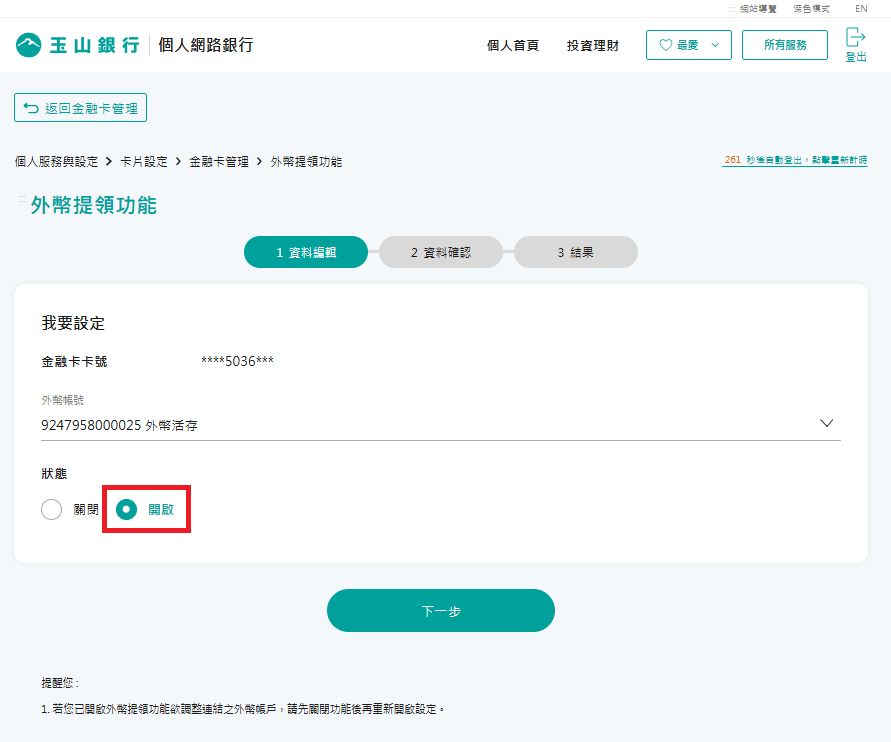891x742 pixels.
Task: Click the 外幣提領功能 page title
Action: click(x=94, y=205)
